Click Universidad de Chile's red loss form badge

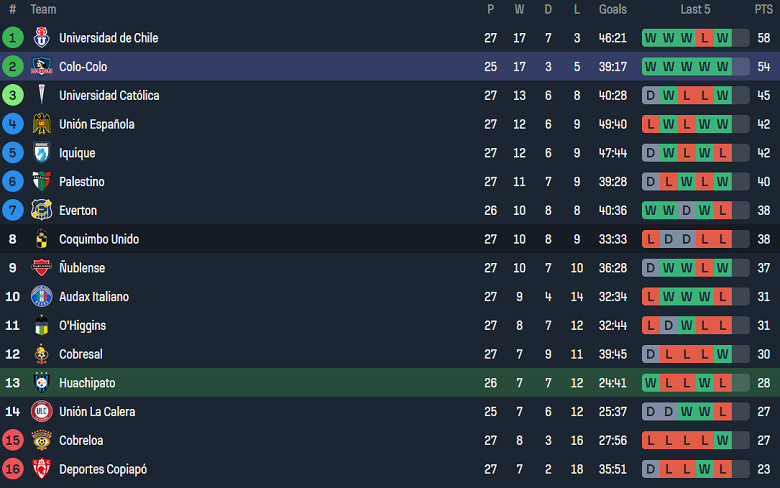(705, 38)
